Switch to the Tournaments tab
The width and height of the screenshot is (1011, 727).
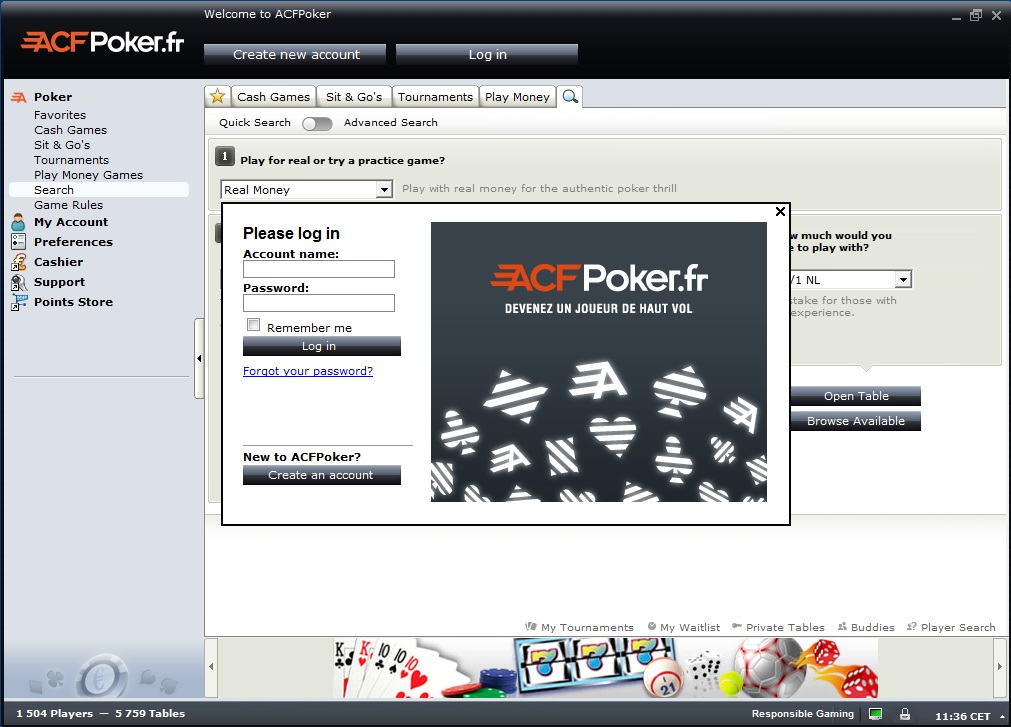[435, 97]
